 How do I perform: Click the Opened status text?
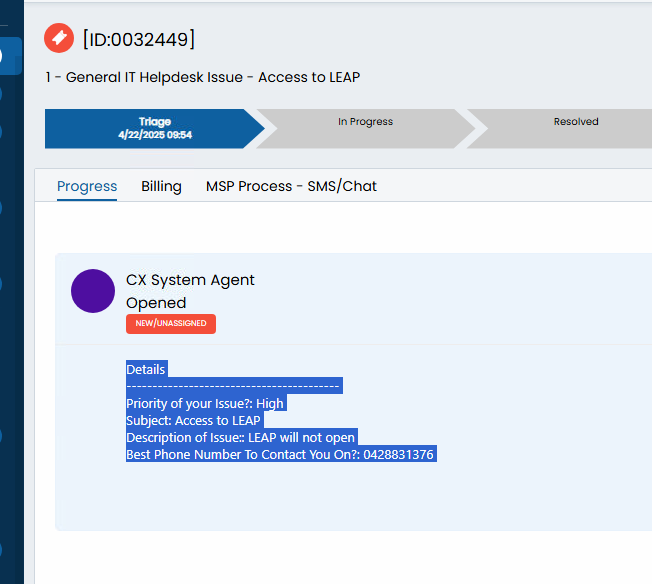(x=156, y=303)
